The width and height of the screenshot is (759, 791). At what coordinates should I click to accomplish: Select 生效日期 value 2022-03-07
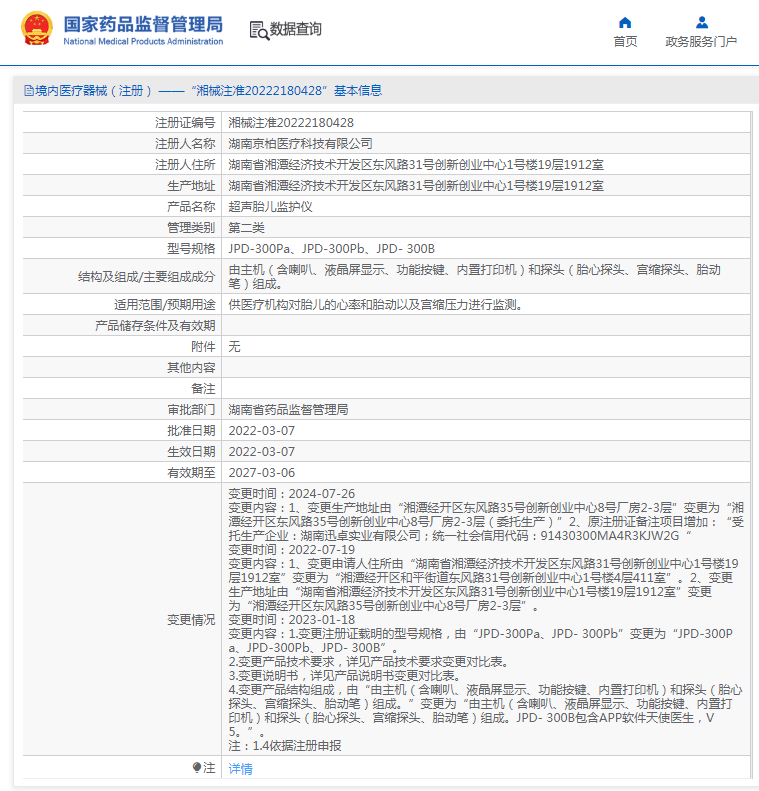[x=262, y=452]
